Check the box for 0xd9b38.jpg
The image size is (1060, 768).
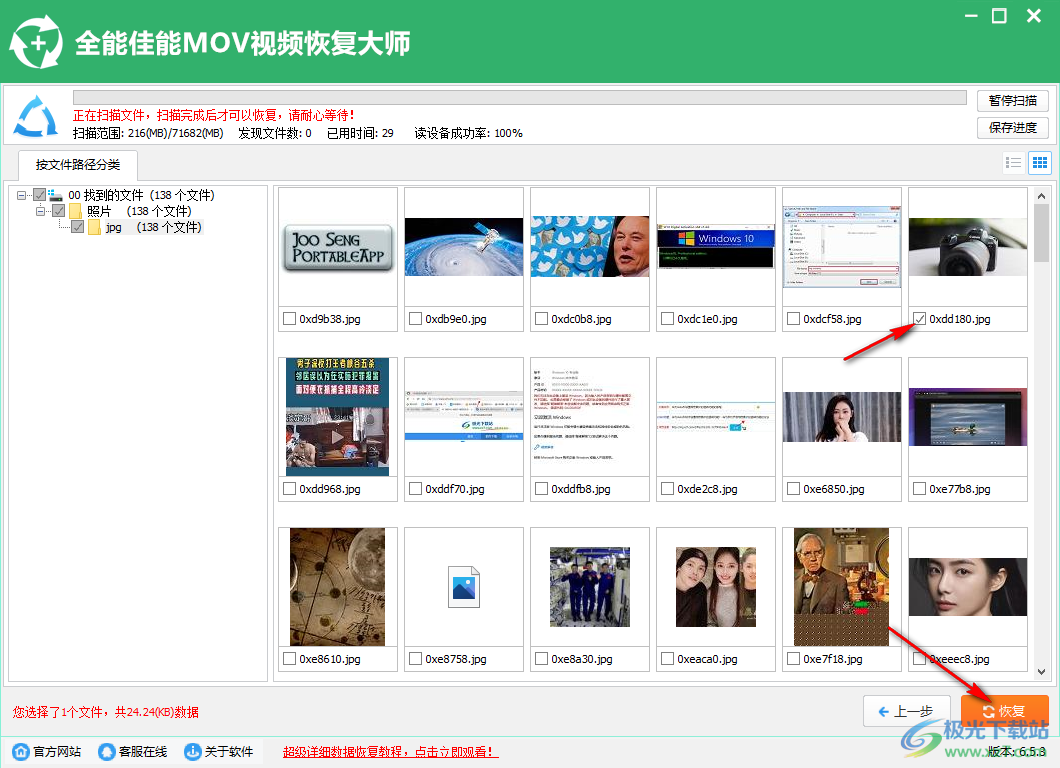pos(289,318)
